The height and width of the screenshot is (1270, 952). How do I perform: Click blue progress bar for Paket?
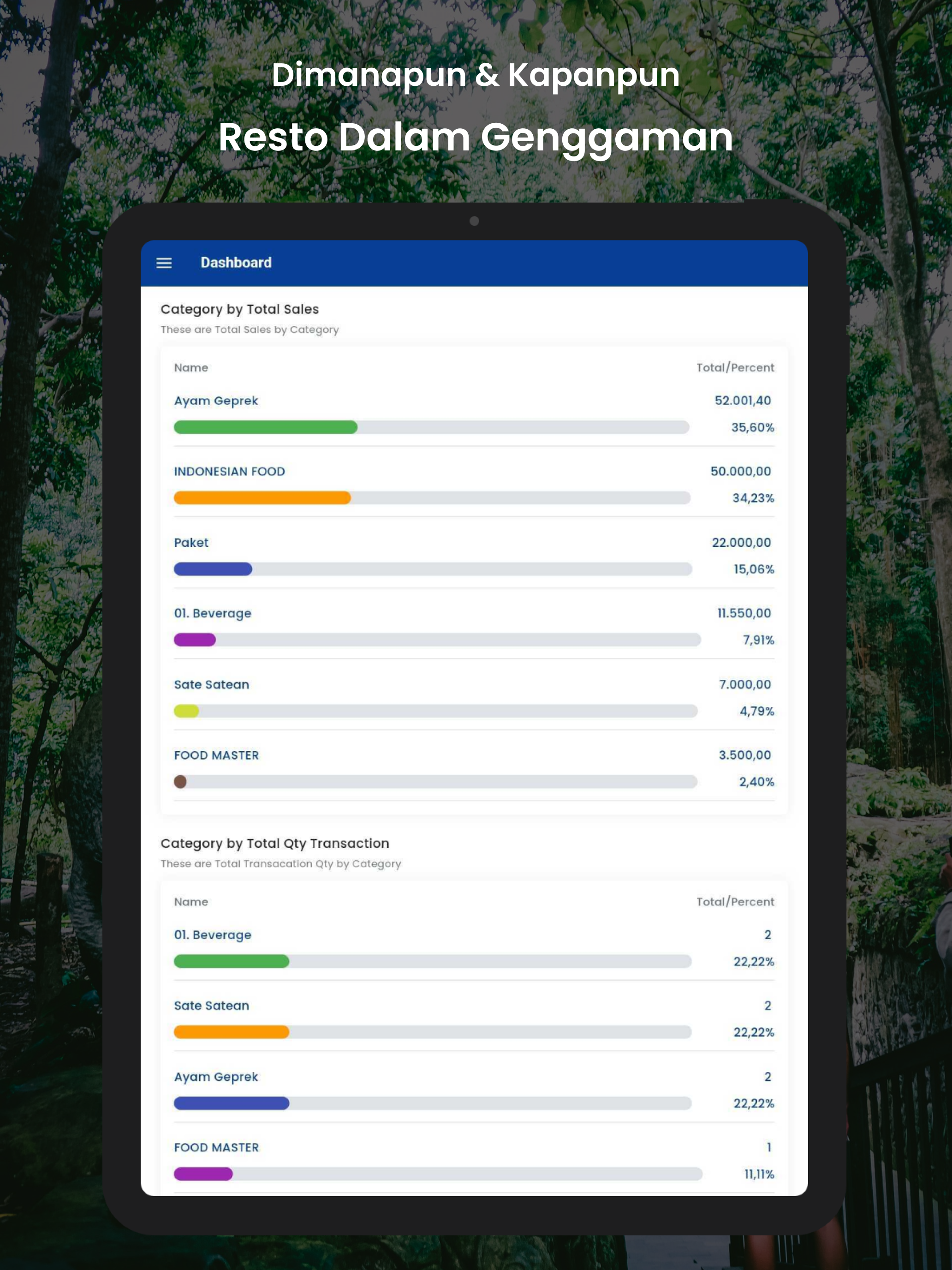tap(213, 569)
